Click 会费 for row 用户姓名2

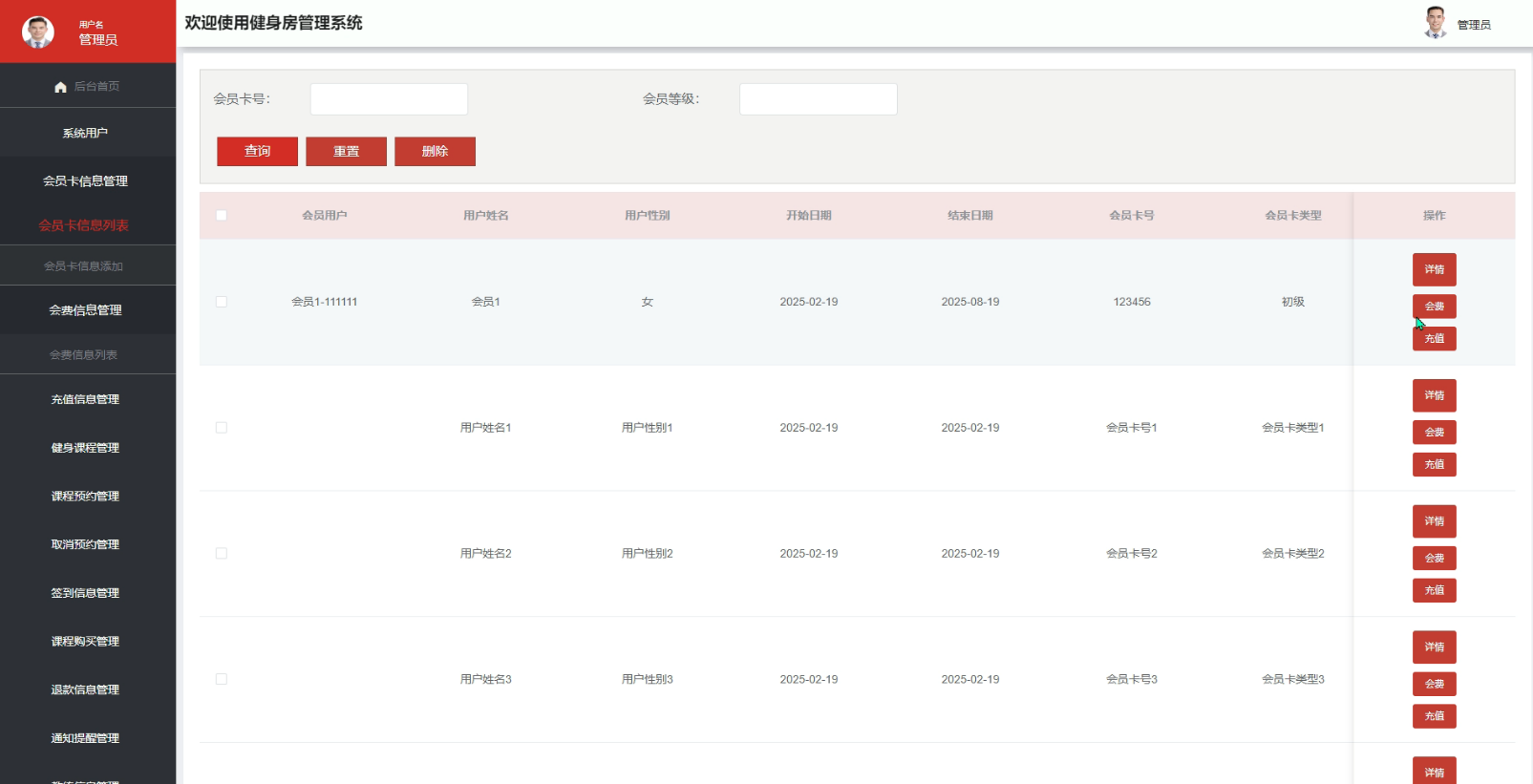[x=1435, y=558]
